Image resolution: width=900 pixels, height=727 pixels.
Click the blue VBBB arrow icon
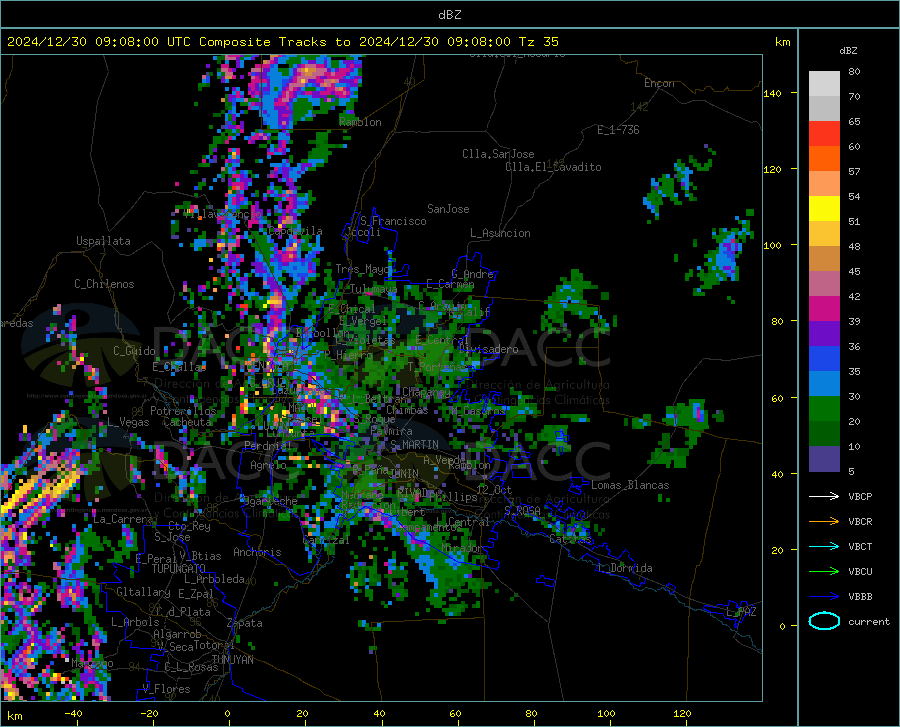(824, 596)
